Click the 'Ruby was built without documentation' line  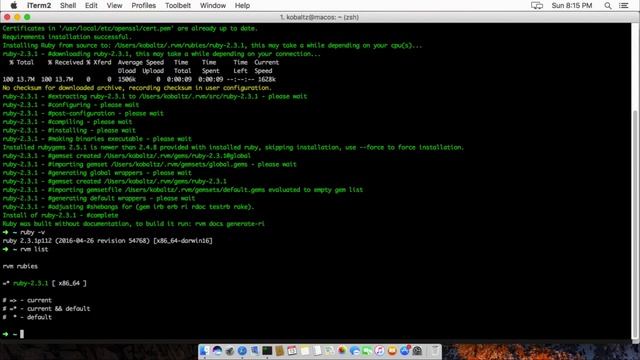(133, 224)
